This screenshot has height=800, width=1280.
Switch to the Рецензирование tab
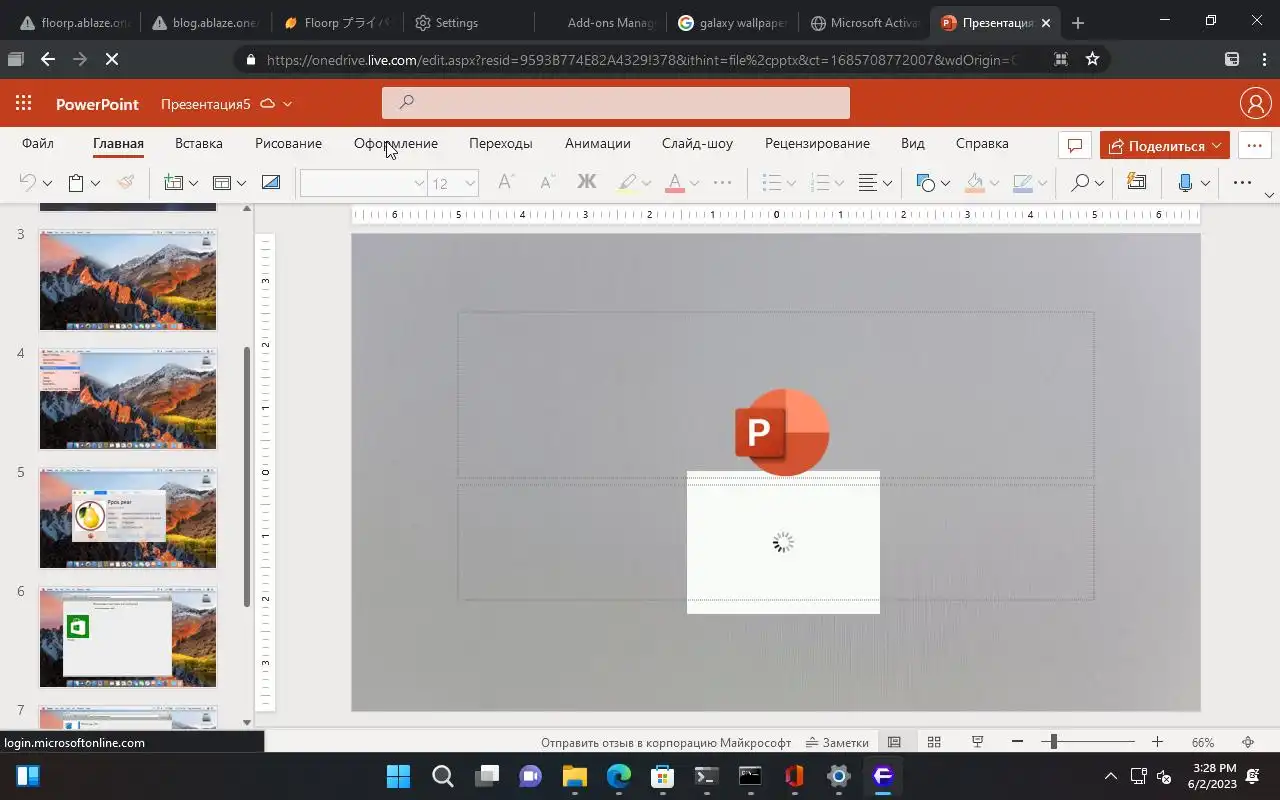point(817,143)
